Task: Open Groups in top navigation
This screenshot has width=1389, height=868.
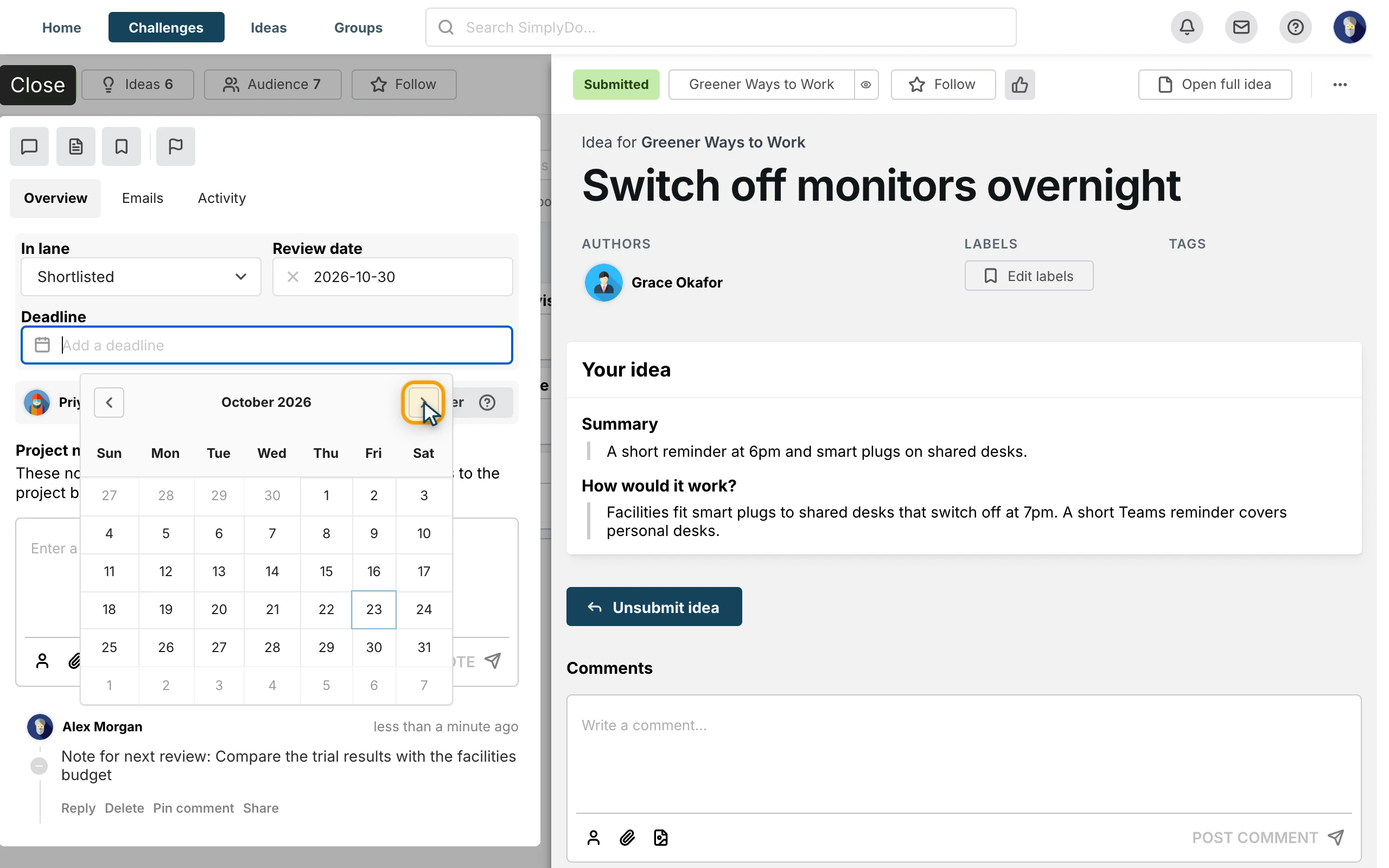Action: click(358, 27)
